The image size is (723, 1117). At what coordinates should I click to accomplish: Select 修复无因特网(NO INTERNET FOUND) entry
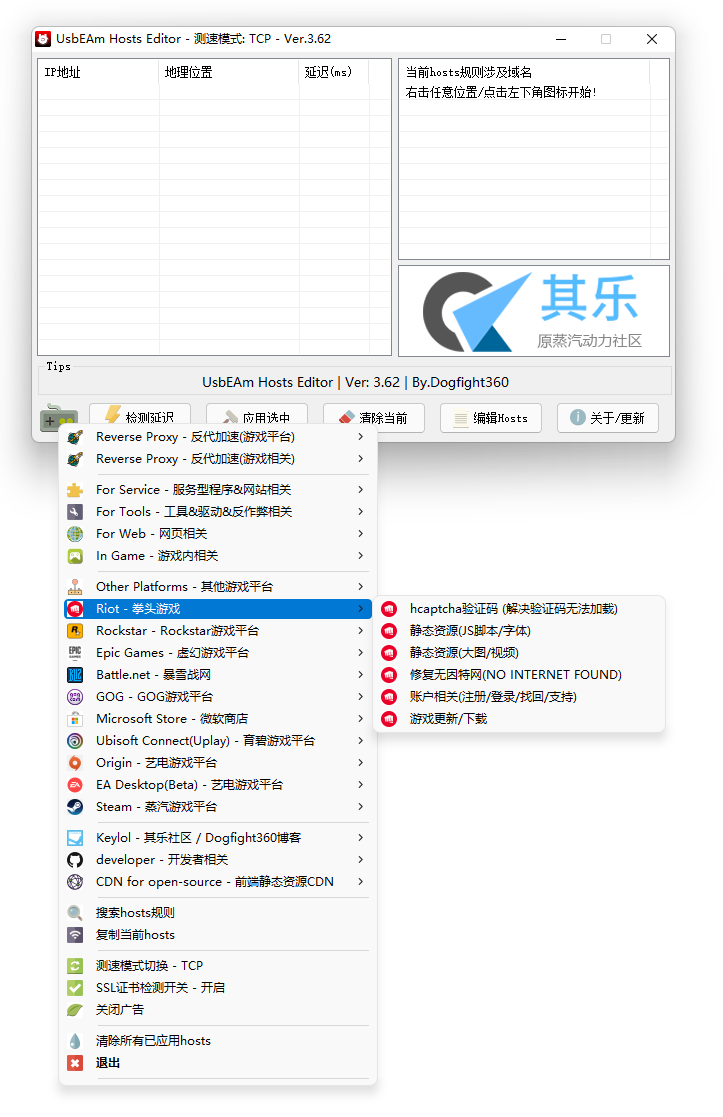pos(519,675)
